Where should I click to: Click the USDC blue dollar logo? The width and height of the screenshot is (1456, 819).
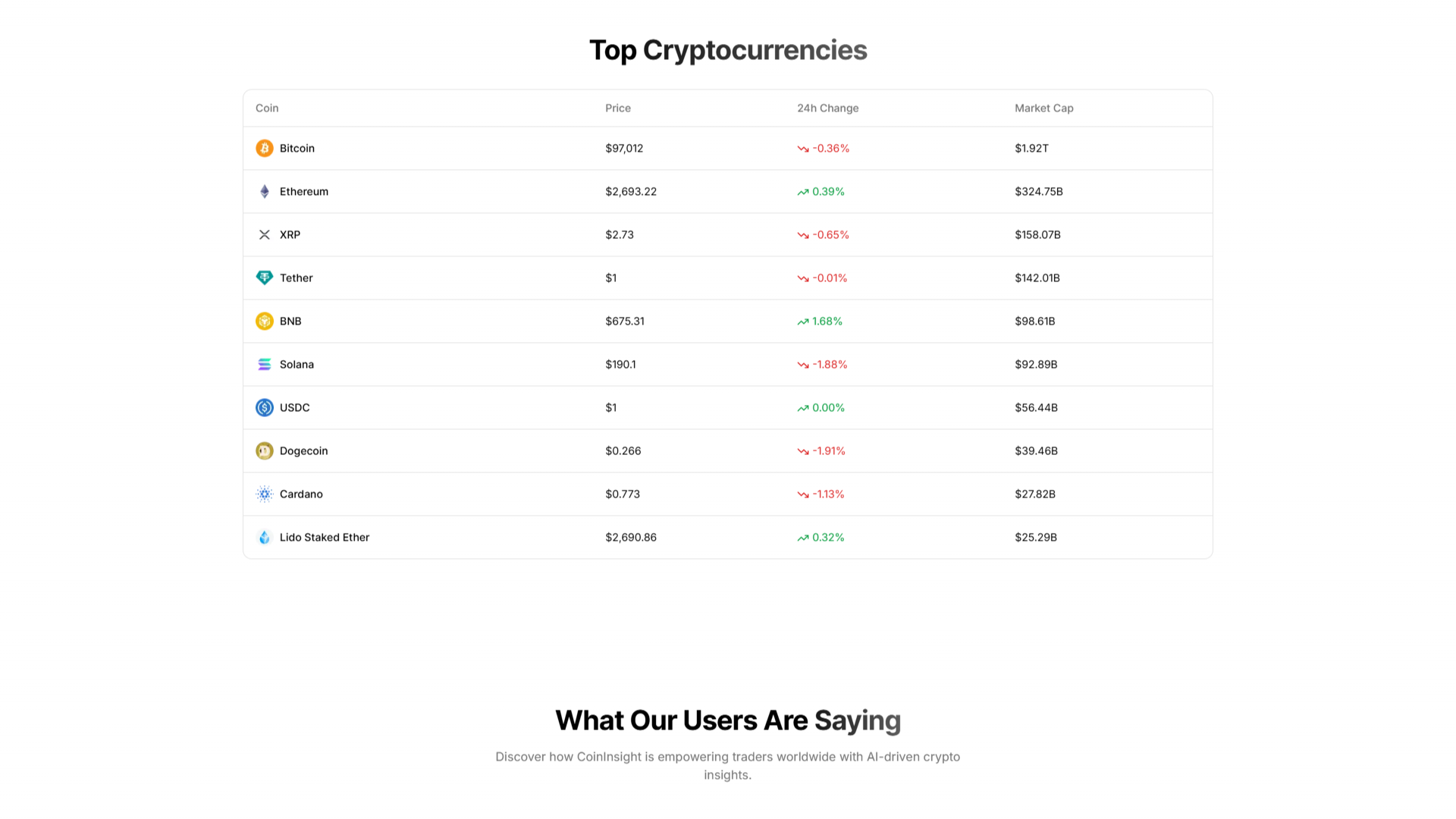pos(264,407)
